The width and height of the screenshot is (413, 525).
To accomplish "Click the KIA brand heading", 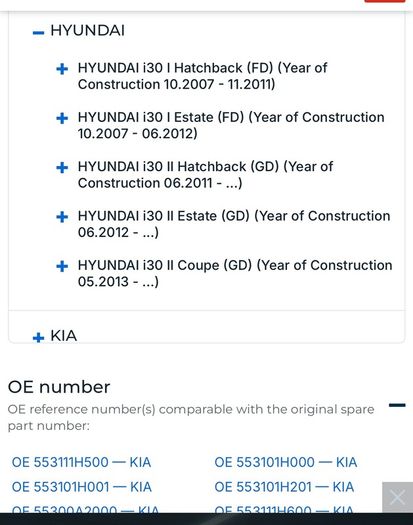I will 64,335.
